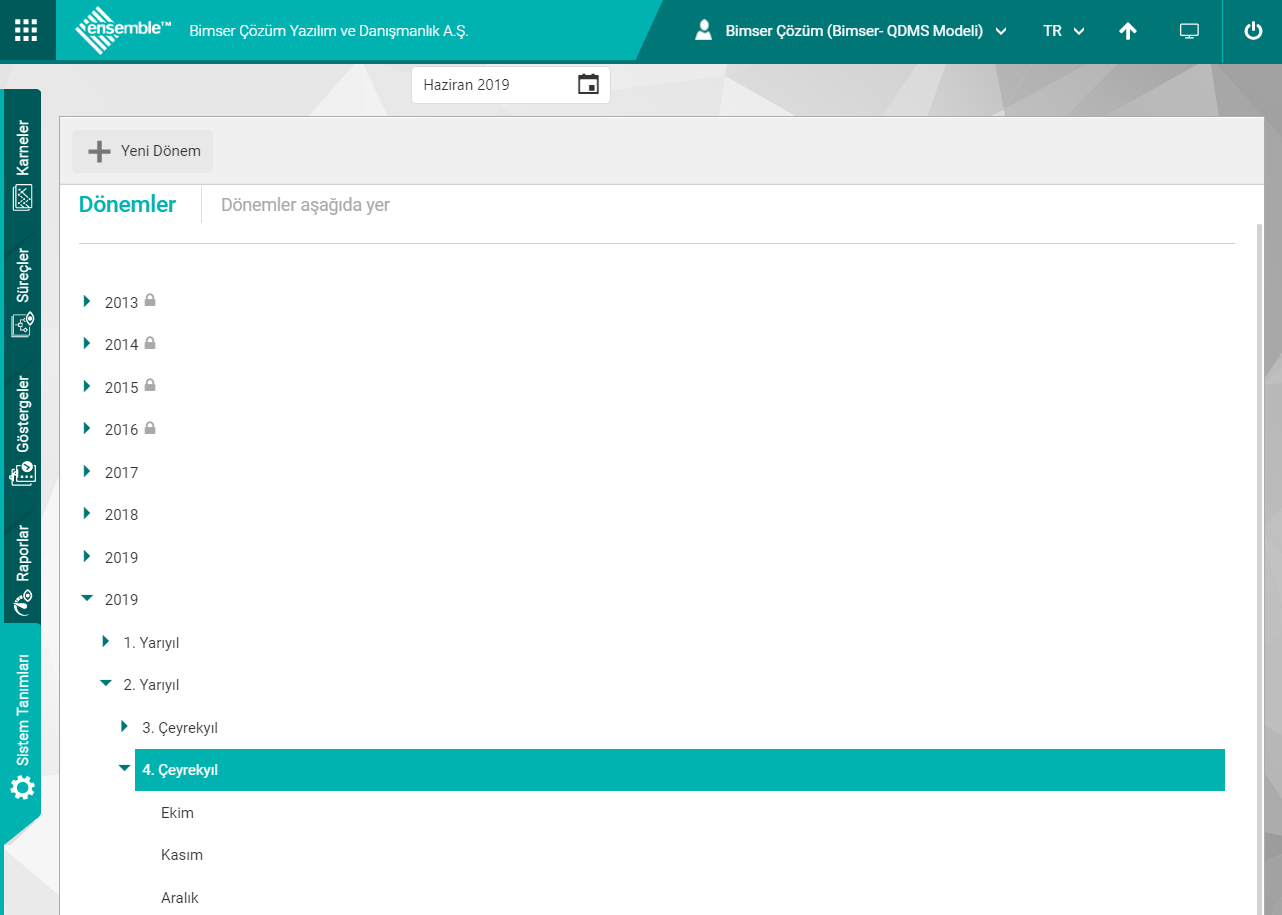1282x915 pixels.
Task: Expand the 2017 period node
Action: point(87,471)
